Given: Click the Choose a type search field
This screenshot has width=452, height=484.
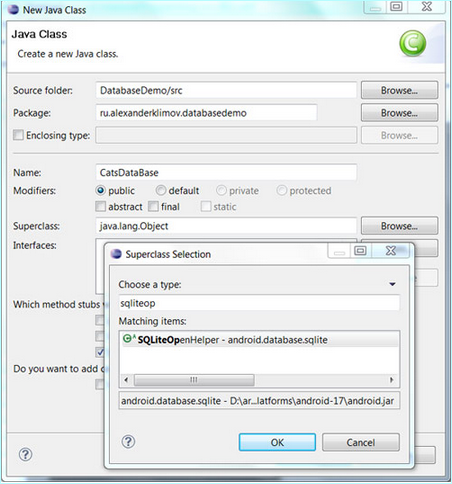Looking at the screenshot, I should point(259,303).
